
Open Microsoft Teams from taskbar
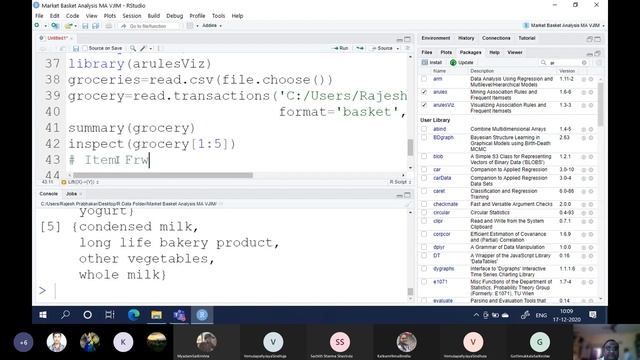pos(180,315)
